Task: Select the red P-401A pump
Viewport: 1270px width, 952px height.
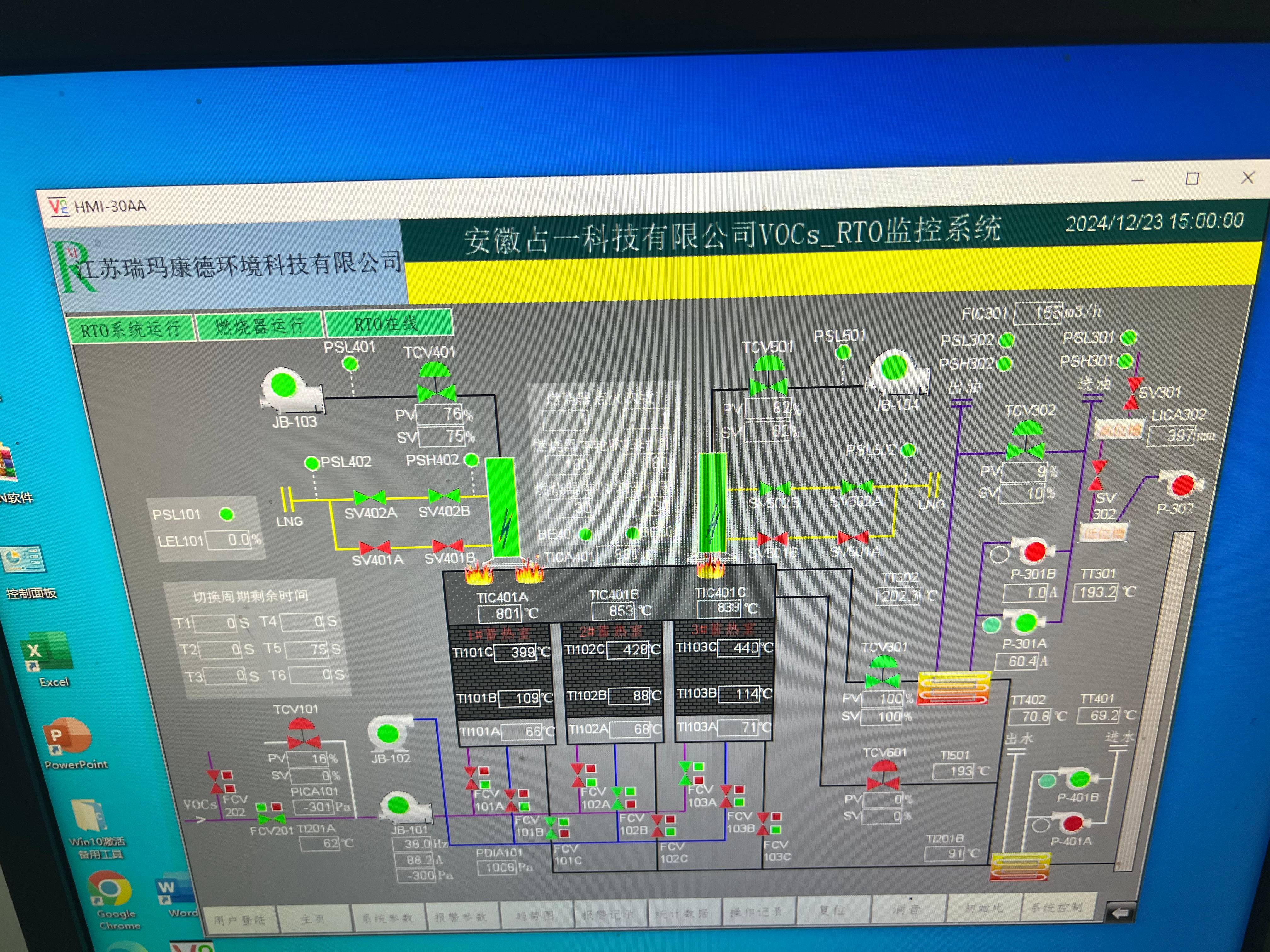Action: pyautogui.click(x=1071, y=824)
